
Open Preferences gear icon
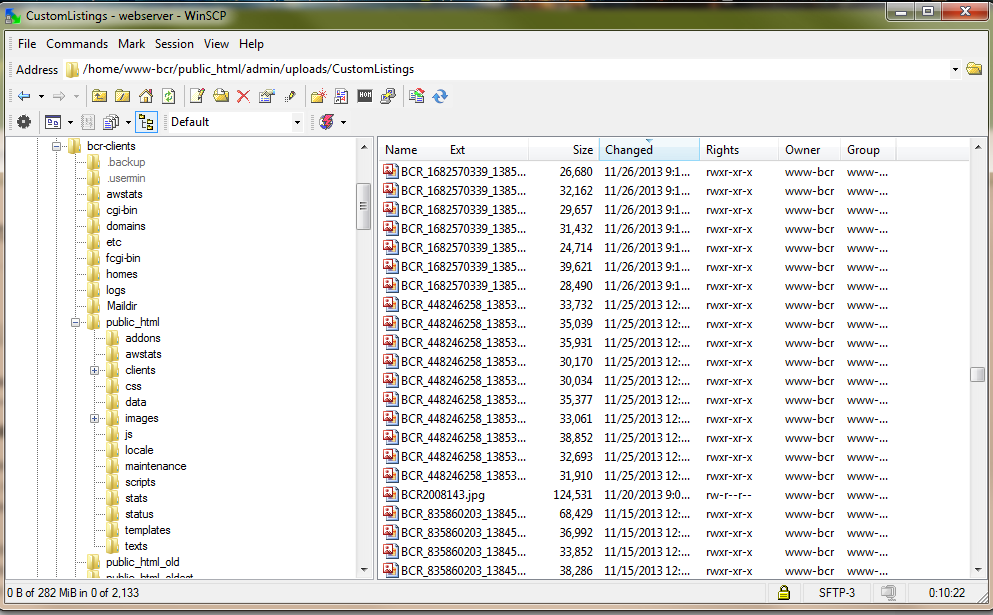point(24,122)
